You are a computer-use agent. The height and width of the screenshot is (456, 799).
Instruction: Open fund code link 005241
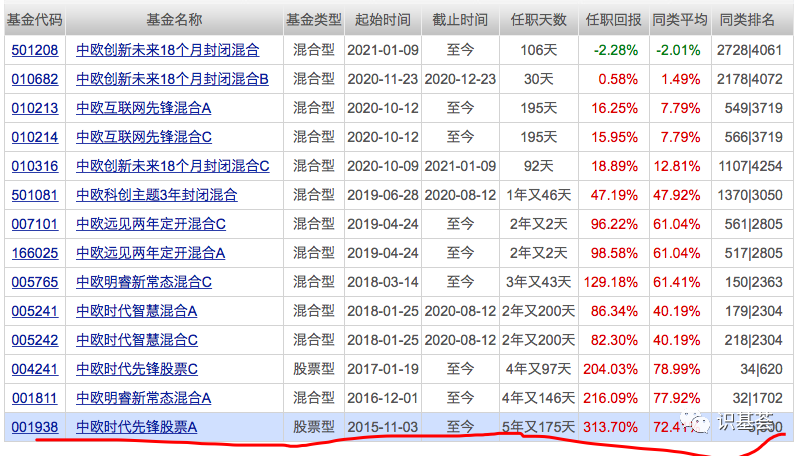35,311
